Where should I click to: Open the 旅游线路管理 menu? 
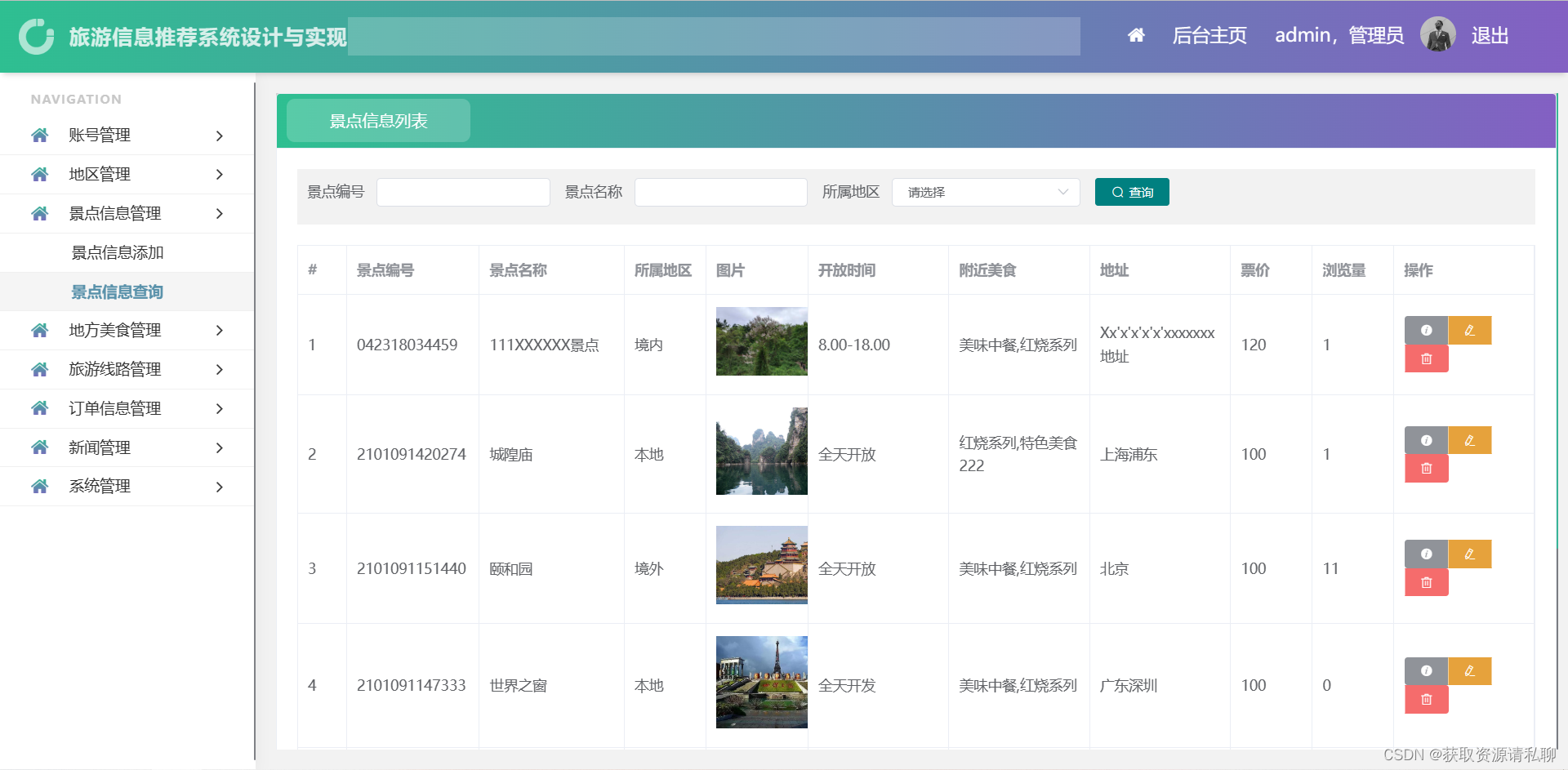tap(127, 369)
